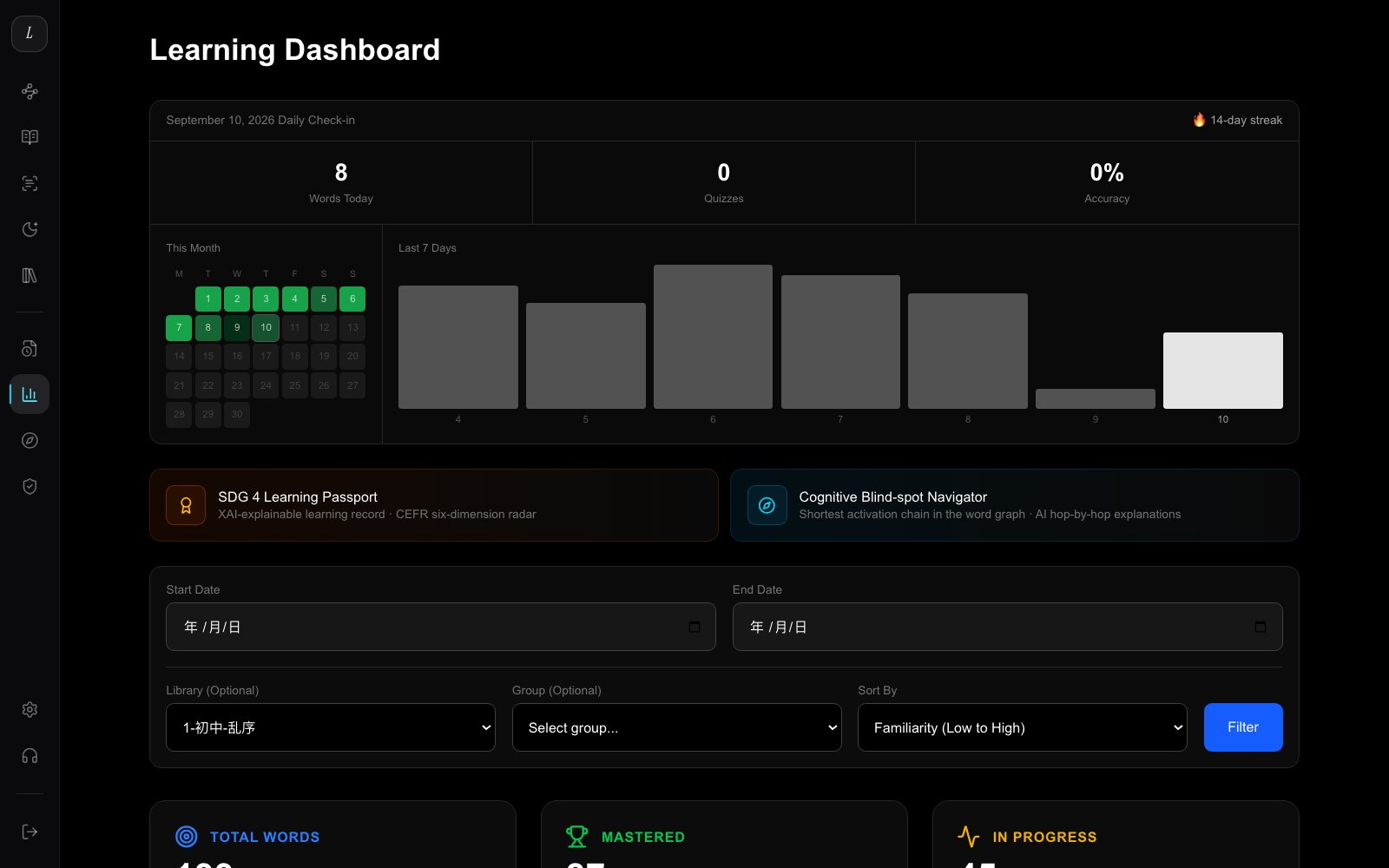Open the word graph network icon

(30, 91)
